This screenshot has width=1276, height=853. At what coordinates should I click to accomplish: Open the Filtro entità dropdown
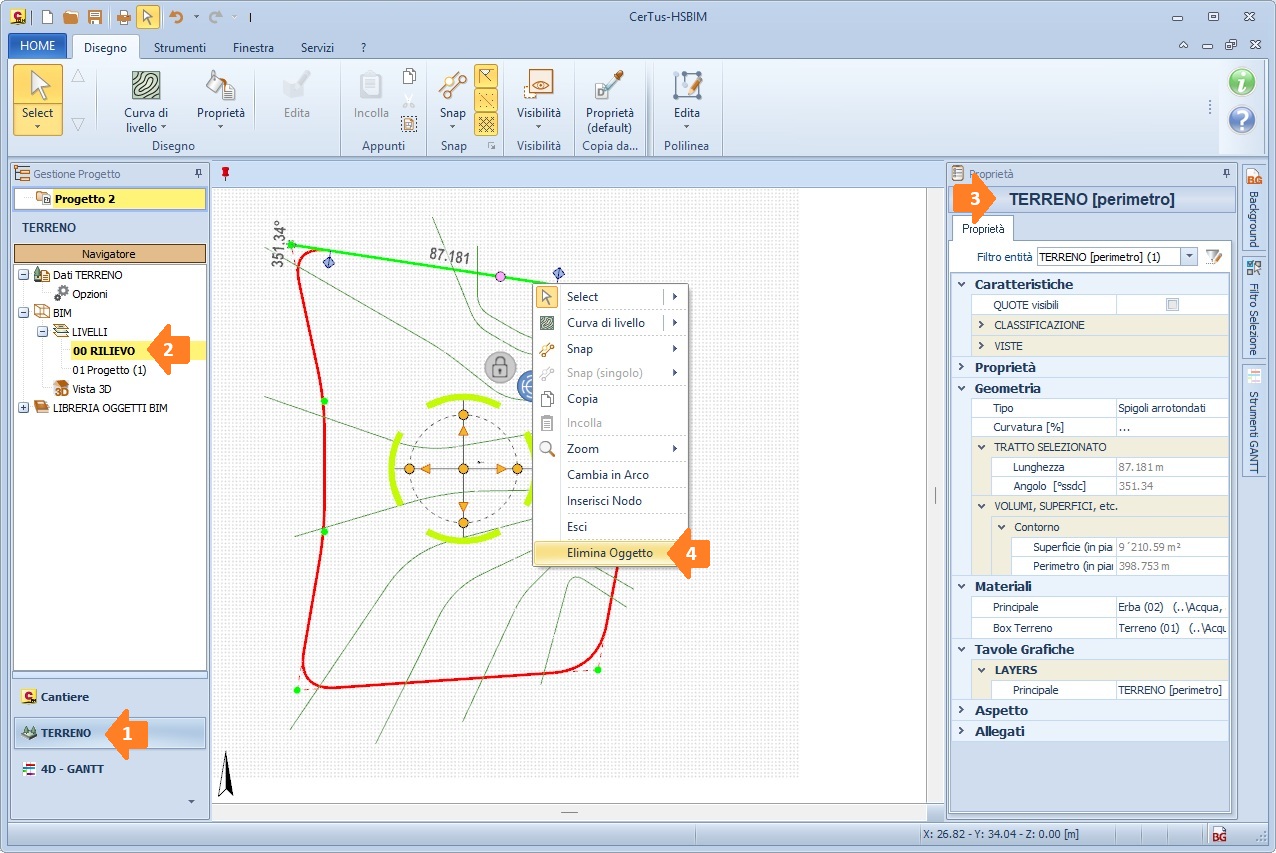[1189, 257]
